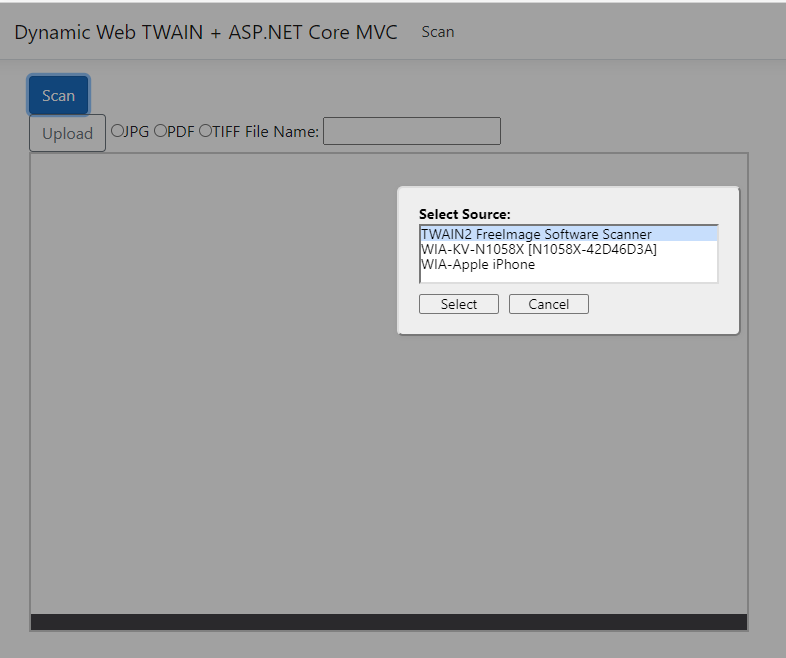This screenshot has width=786, height=658.
Task: Pick the TIFF radio option
Action: pyautogui.click(x=205, y=131)
